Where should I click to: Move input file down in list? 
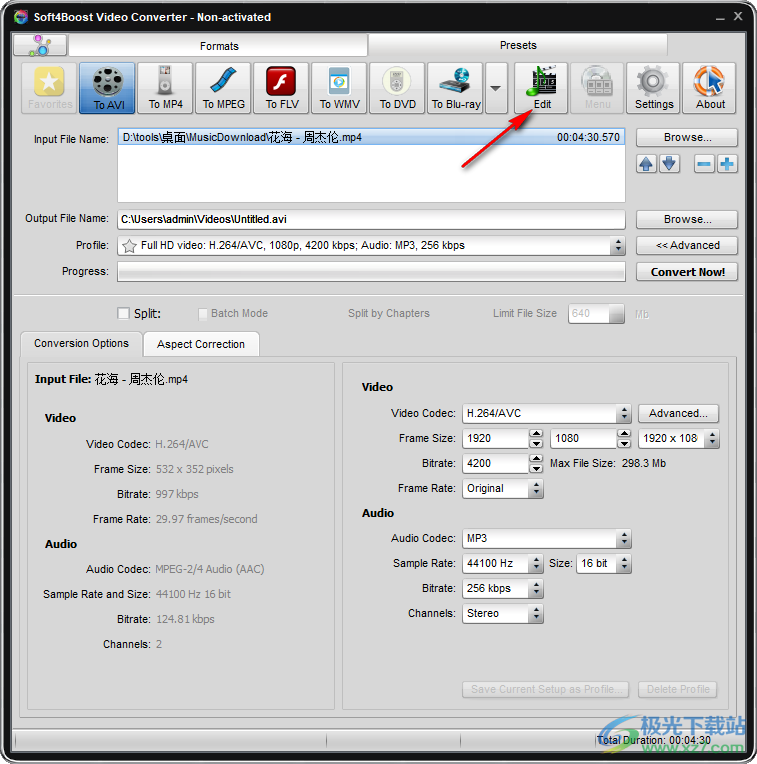[x=670, y=164]
